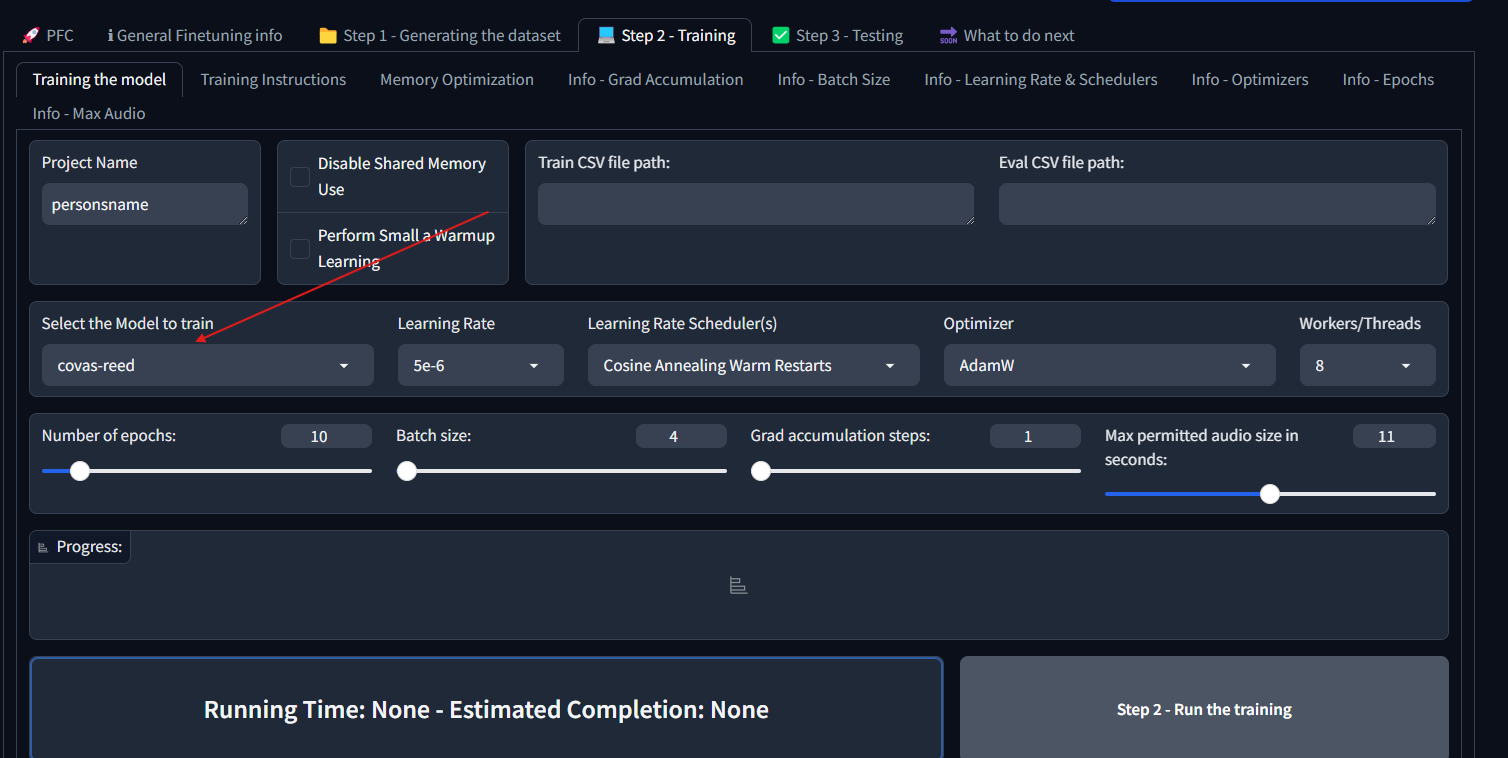Click the Number of epochs slider handle

click(80, 471)
